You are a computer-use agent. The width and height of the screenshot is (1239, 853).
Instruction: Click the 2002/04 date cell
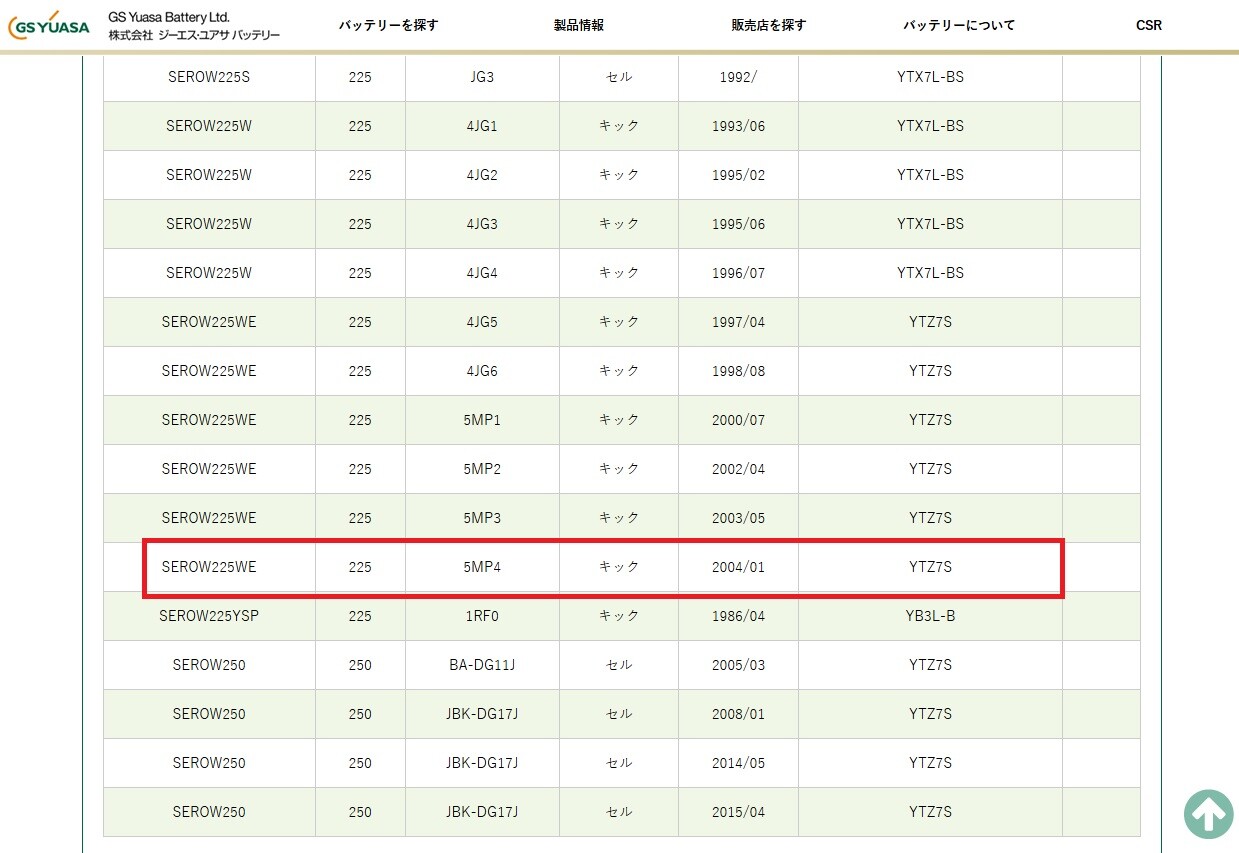(738, 469)
